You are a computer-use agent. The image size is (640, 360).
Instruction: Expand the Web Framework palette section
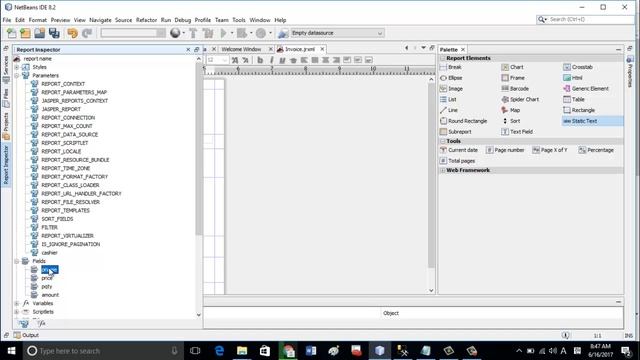tap(443, 170)
